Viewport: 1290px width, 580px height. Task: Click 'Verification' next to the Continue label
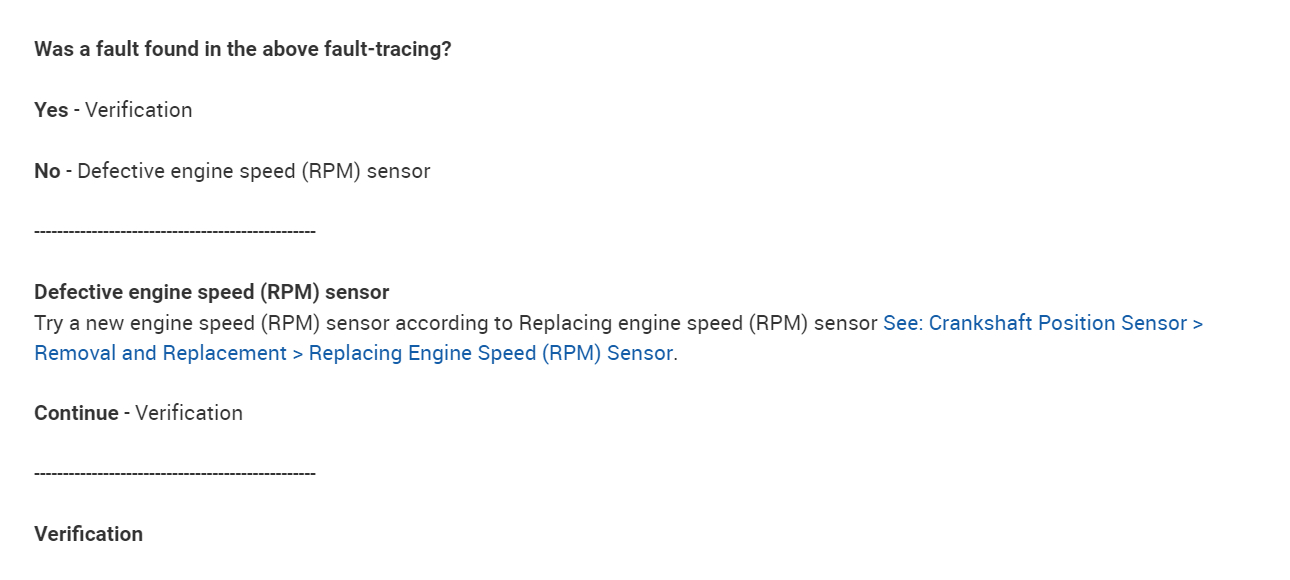(x=189, y=413)
